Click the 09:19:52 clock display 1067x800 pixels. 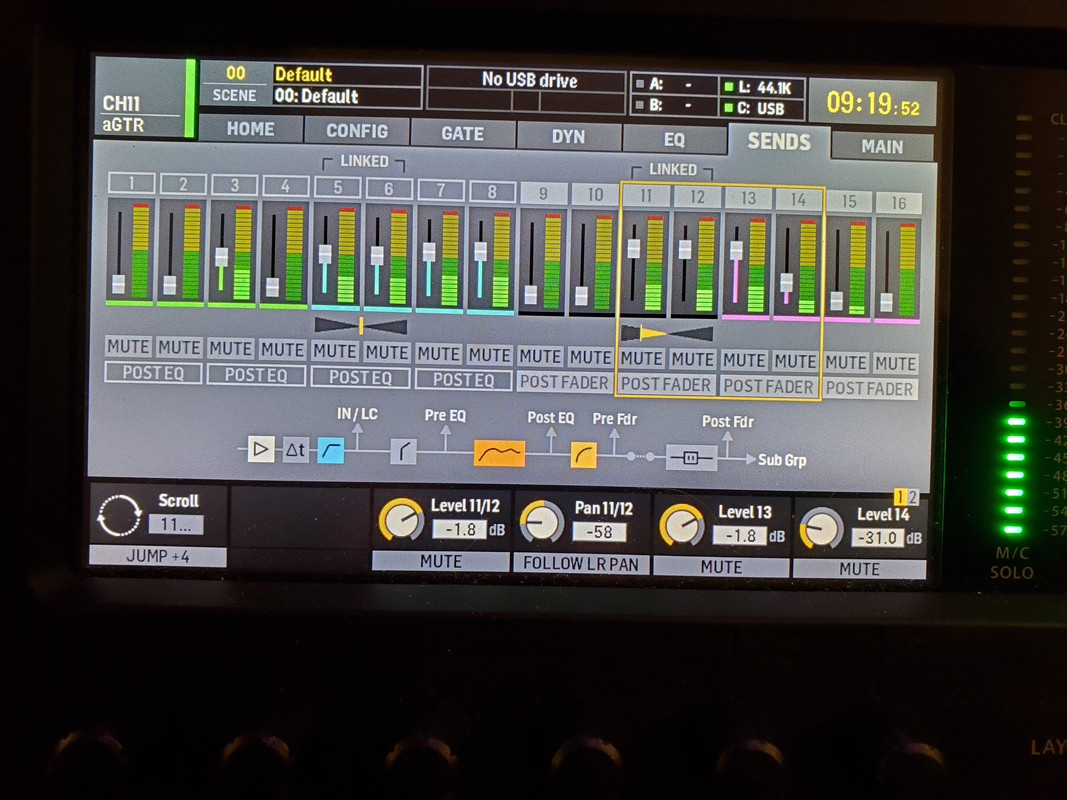tap(873, 104)
